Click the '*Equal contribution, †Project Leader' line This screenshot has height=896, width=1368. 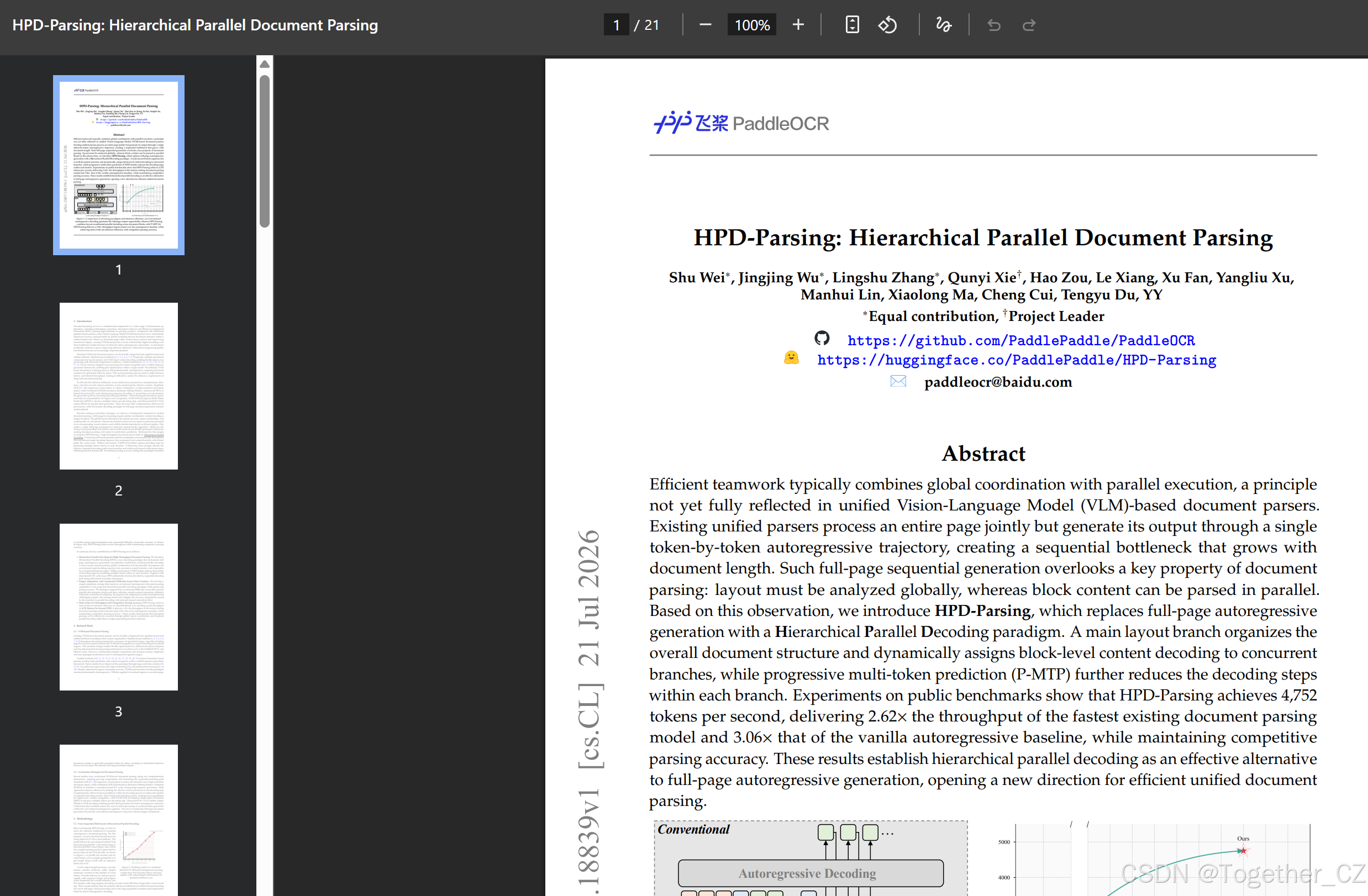tap(983, 316)
